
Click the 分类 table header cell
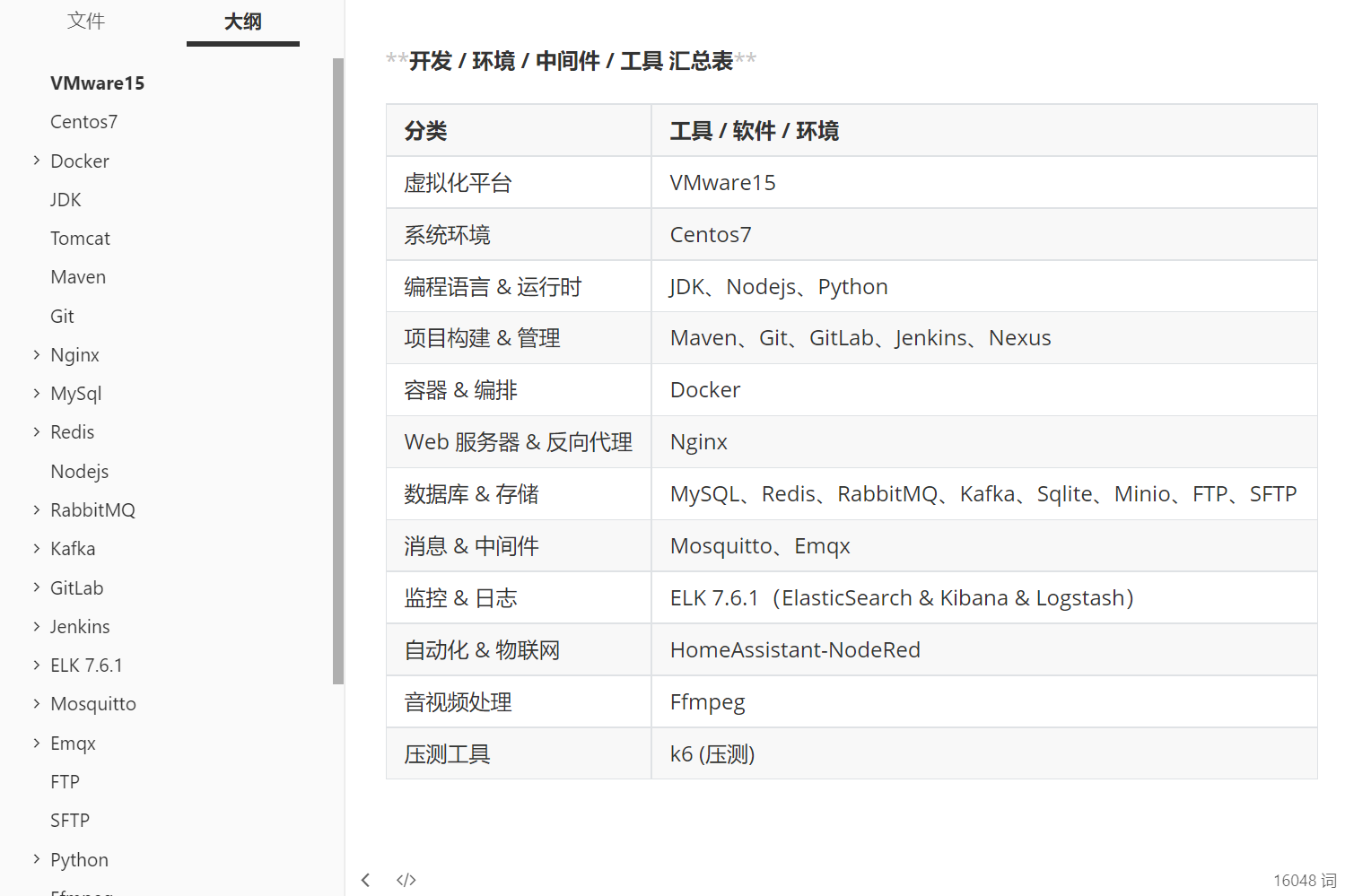[519, 131]
